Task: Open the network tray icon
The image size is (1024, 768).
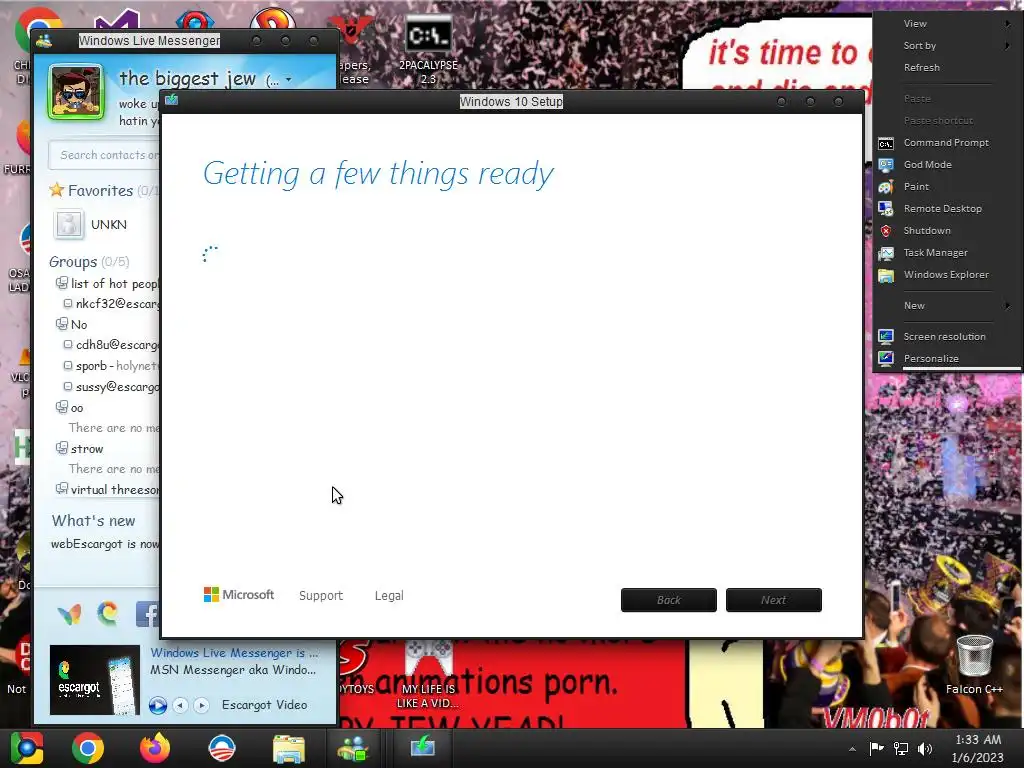Action: [x=901, y=748]
